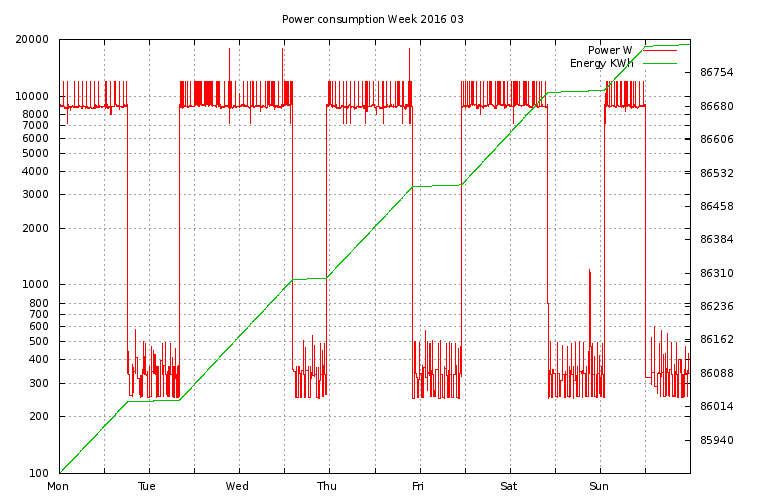Click the 800 left axis value
The width and height of the screenshot is (768, 500).
pyautogui.click(x=39, y=303)
